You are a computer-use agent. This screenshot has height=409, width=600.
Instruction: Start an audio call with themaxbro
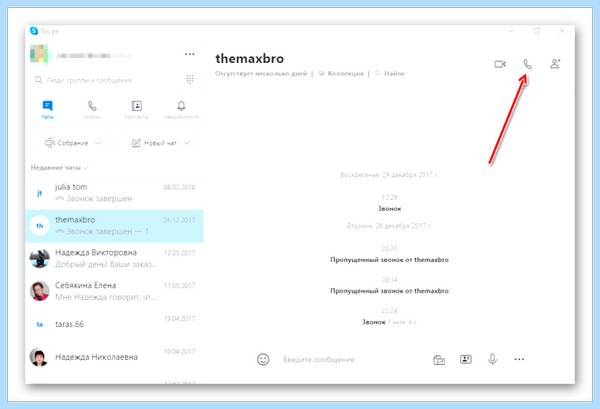(527, 64)
